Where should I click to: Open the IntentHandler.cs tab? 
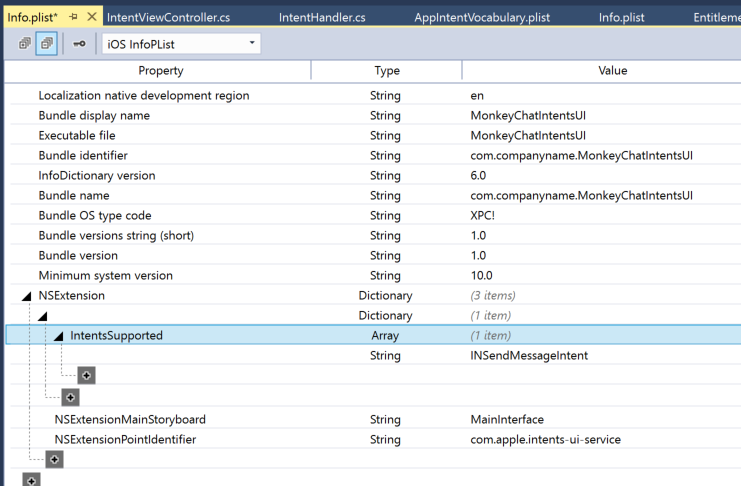pos(322,17)
